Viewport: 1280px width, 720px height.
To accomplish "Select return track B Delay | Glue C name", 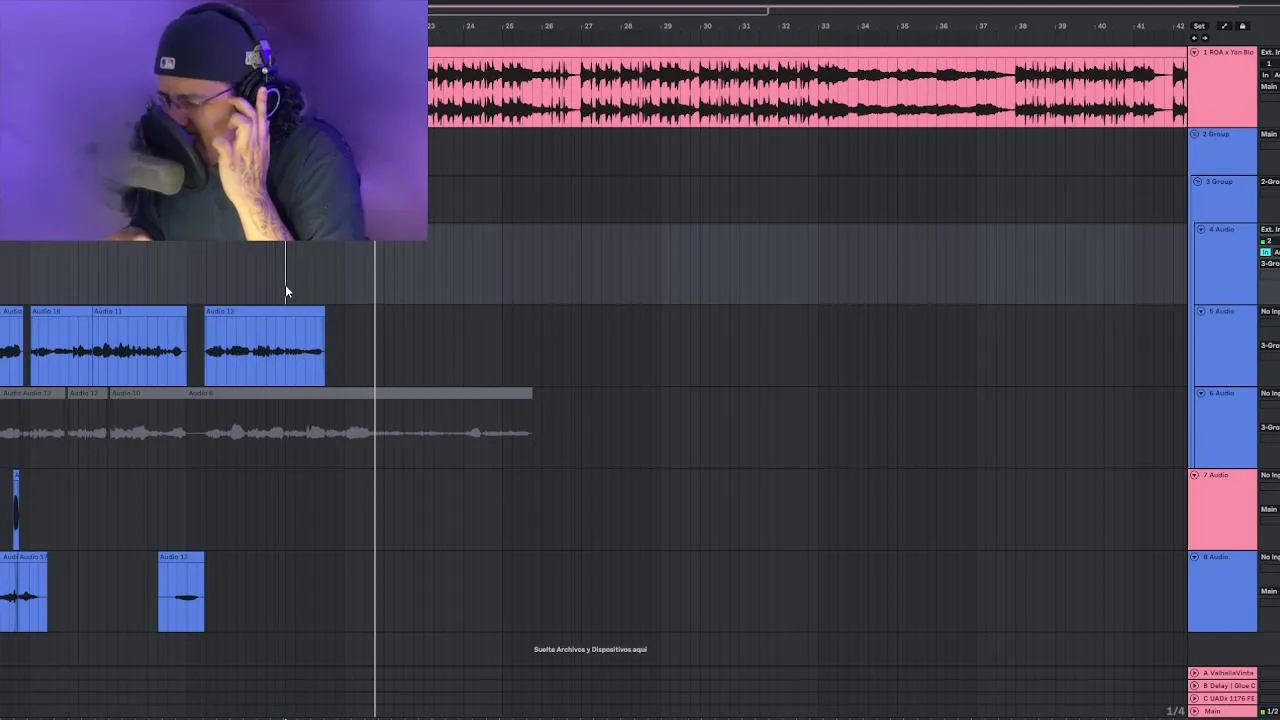I will (1228, 686).
